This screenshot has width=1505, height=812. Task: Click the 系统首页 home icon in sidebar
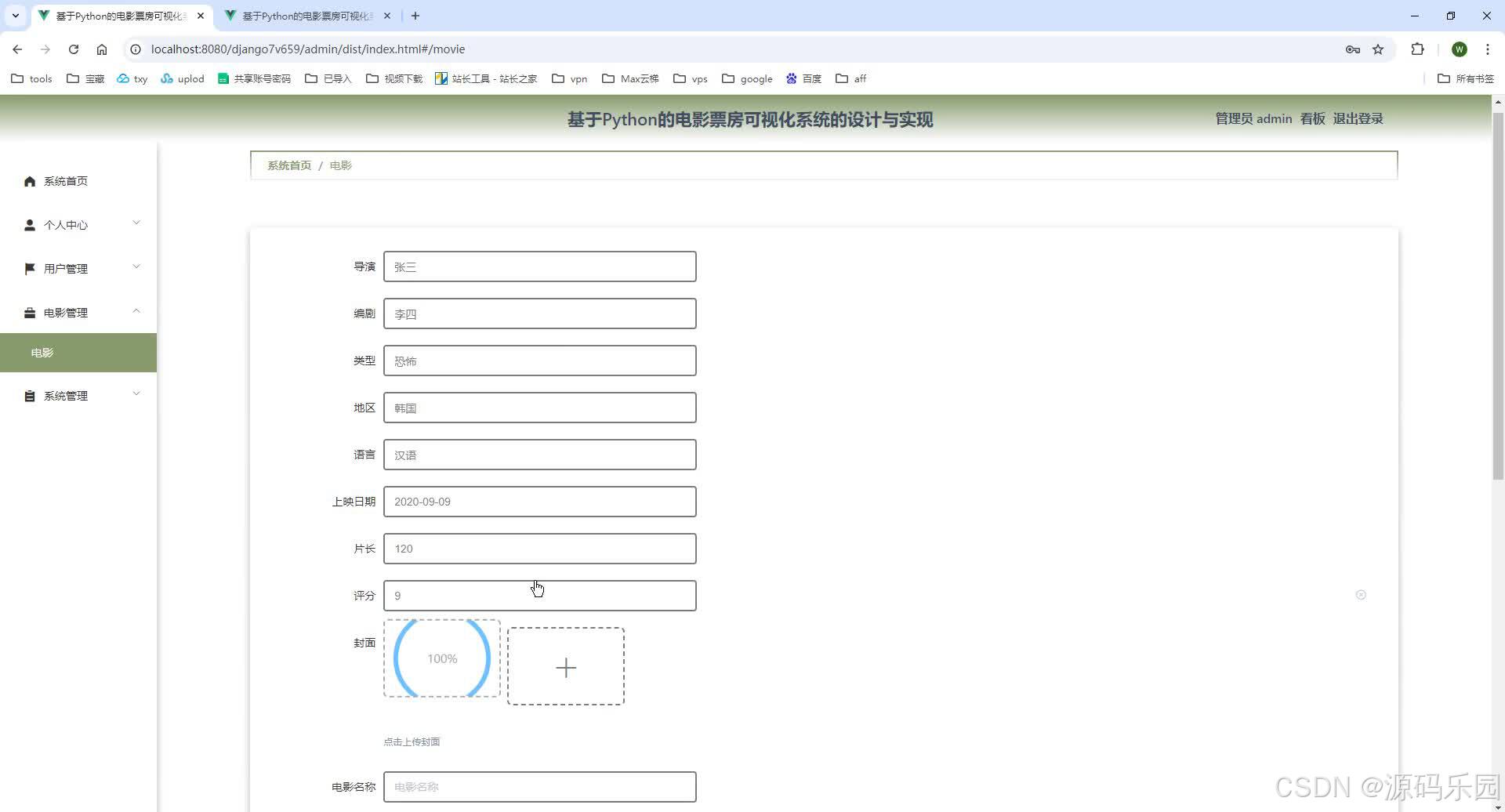coord(29,181)
